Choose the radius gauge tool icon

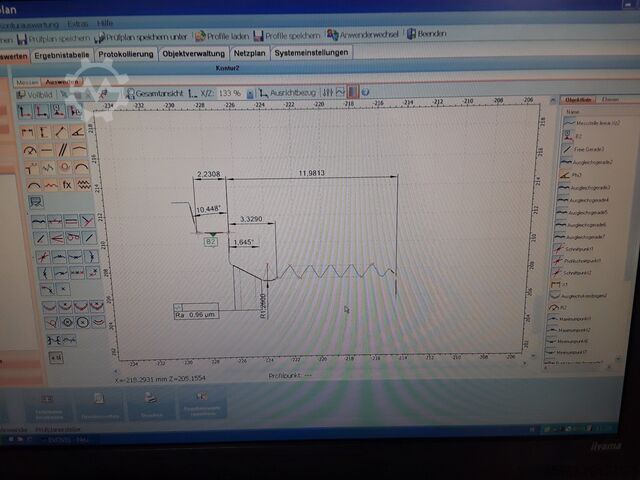click(28, 150)
